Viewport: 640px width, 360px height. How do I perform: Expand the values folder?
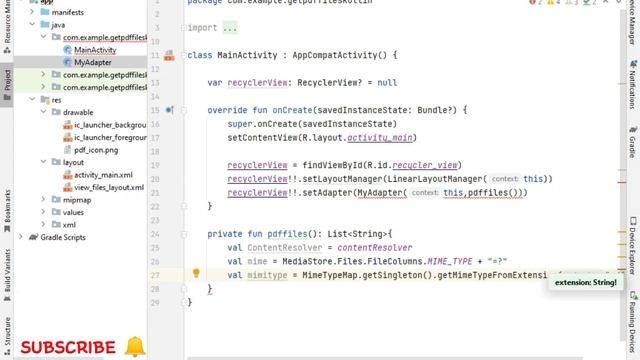click(x=43, y=212)
